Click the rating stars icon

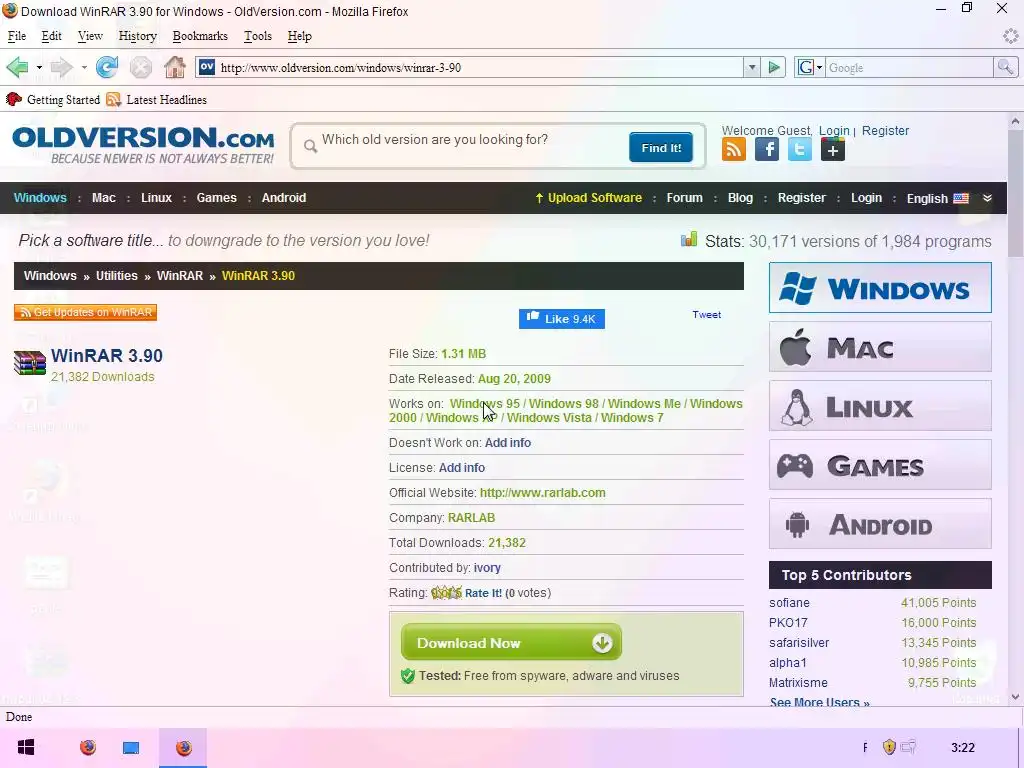pos(446,593)
